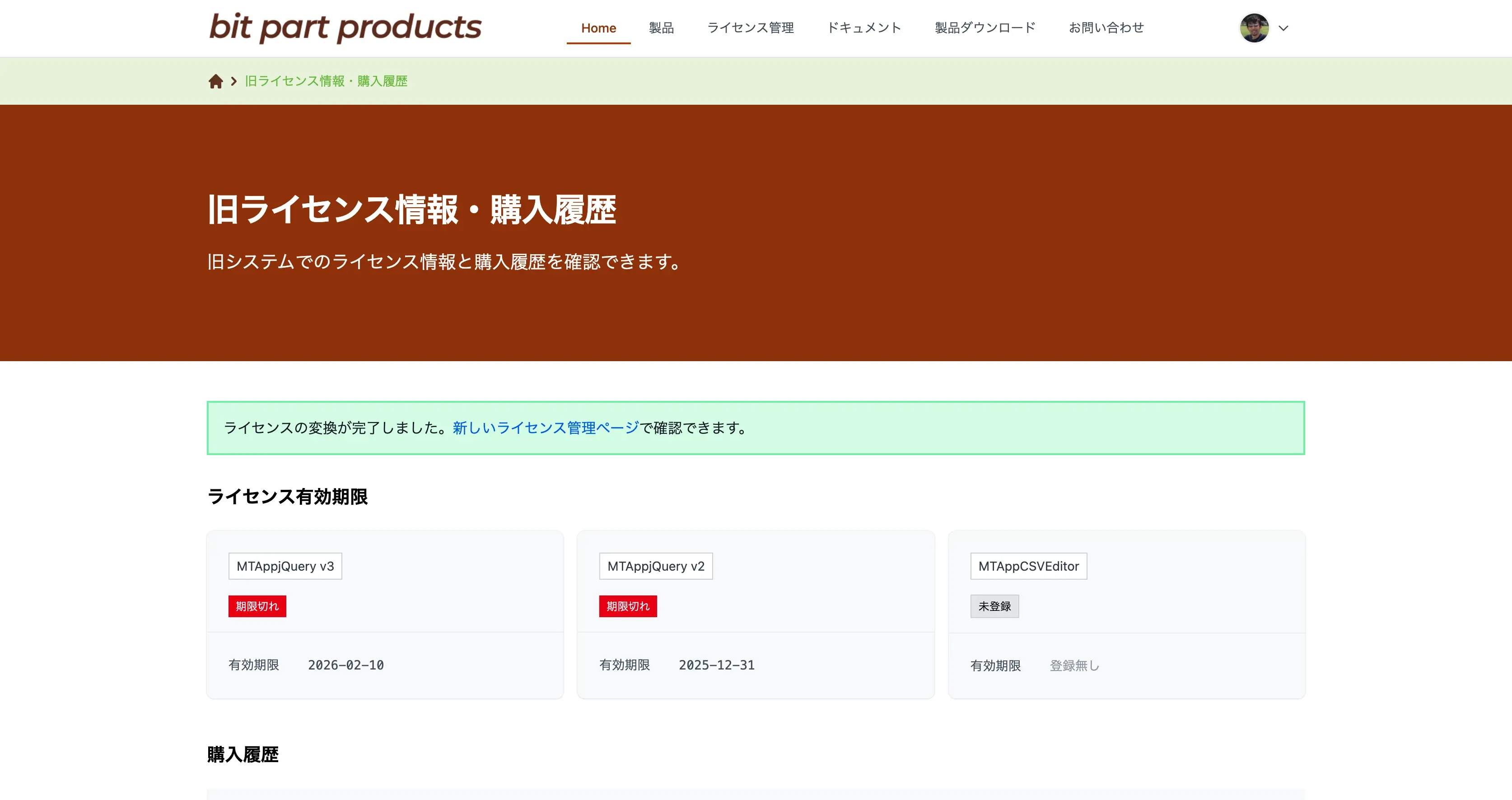Screen dimensions: 1512x800
Task: Expand the account dropdown chevron
Action: pyautogui.click(x=1283, y=28)
